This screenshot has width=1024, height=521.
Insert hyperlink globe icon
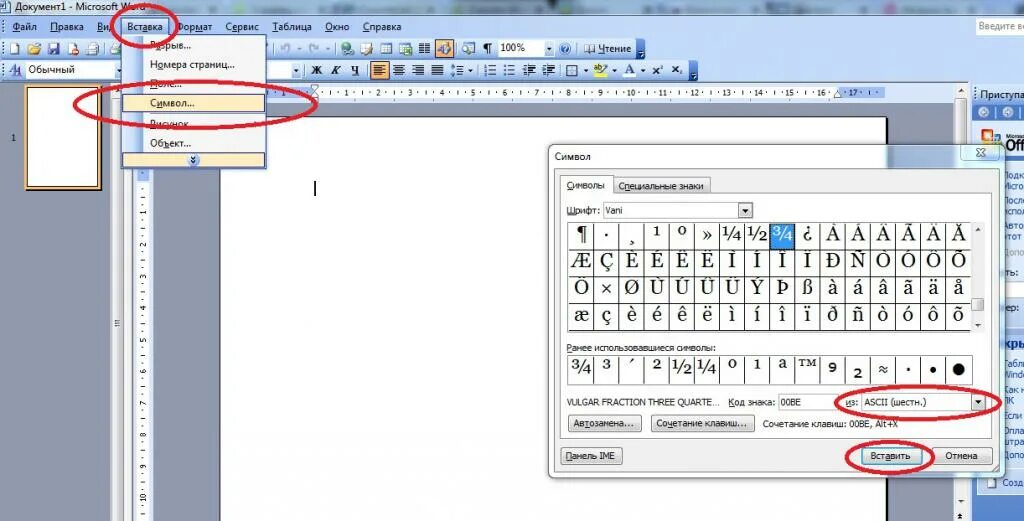pos(347,48)
